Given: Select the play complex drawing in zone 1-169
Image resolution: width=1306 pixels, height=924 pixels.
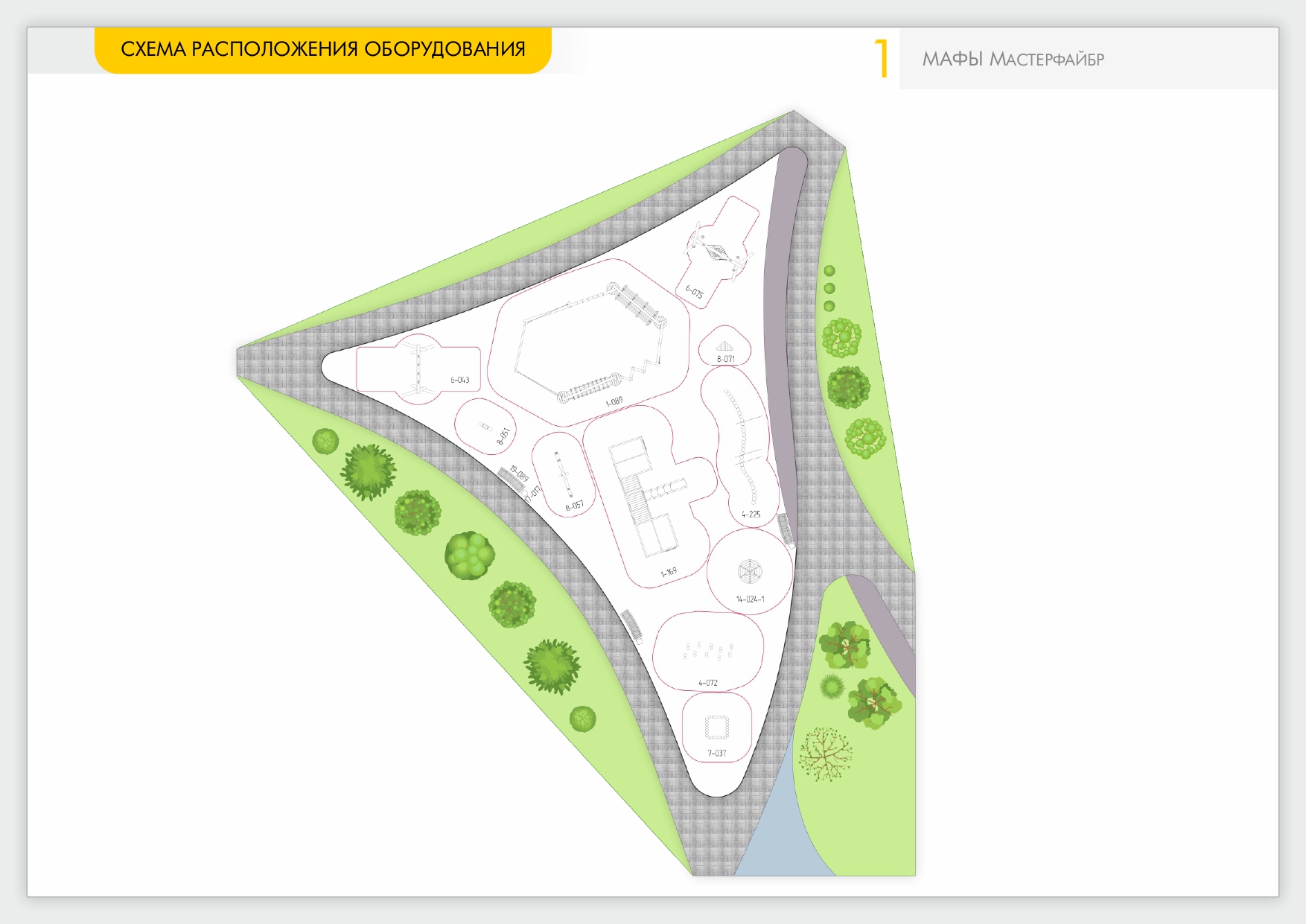Looking at the screenshot, I should tap(646, 497).
